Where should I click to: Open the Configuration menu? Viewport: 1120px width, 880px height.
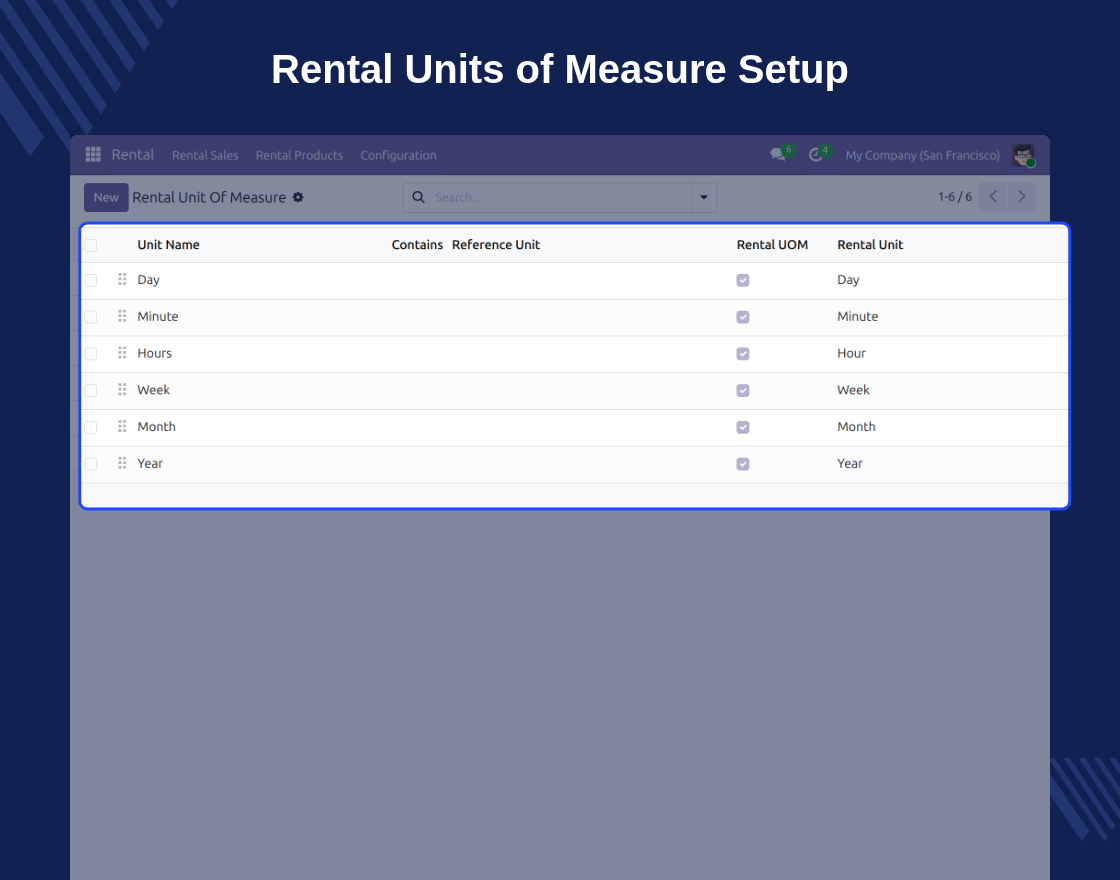(398, 155)
